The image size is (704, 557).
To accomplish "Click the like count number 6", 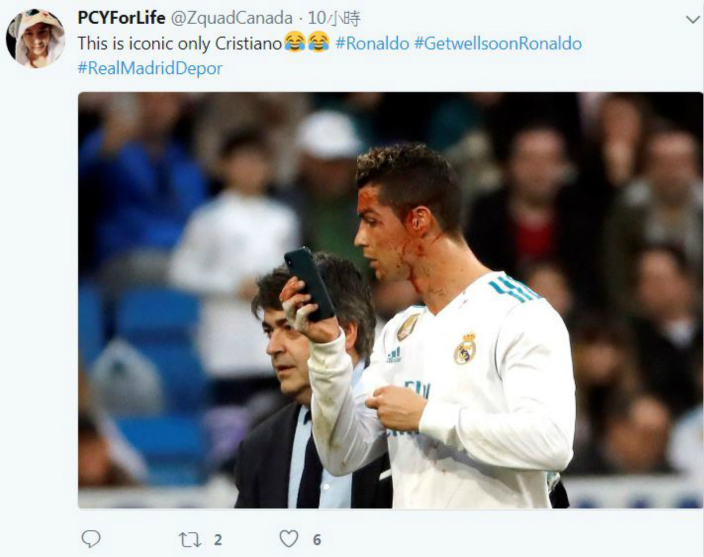I will pyautogui.click(x=317, y=539).
